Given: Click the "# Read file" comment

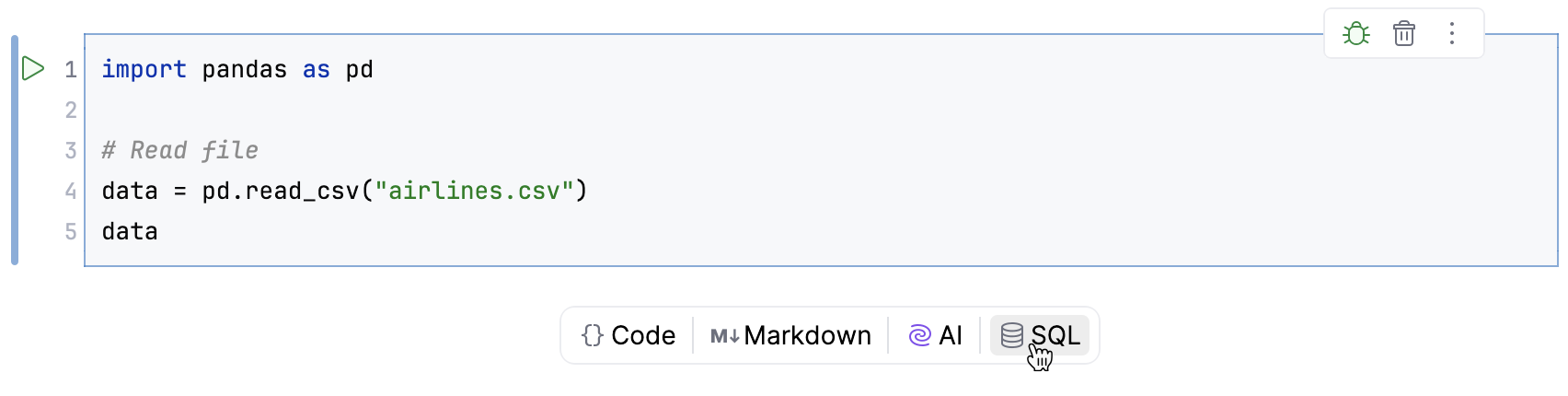Looking at the screenshot, I should [x=180, y=151].
